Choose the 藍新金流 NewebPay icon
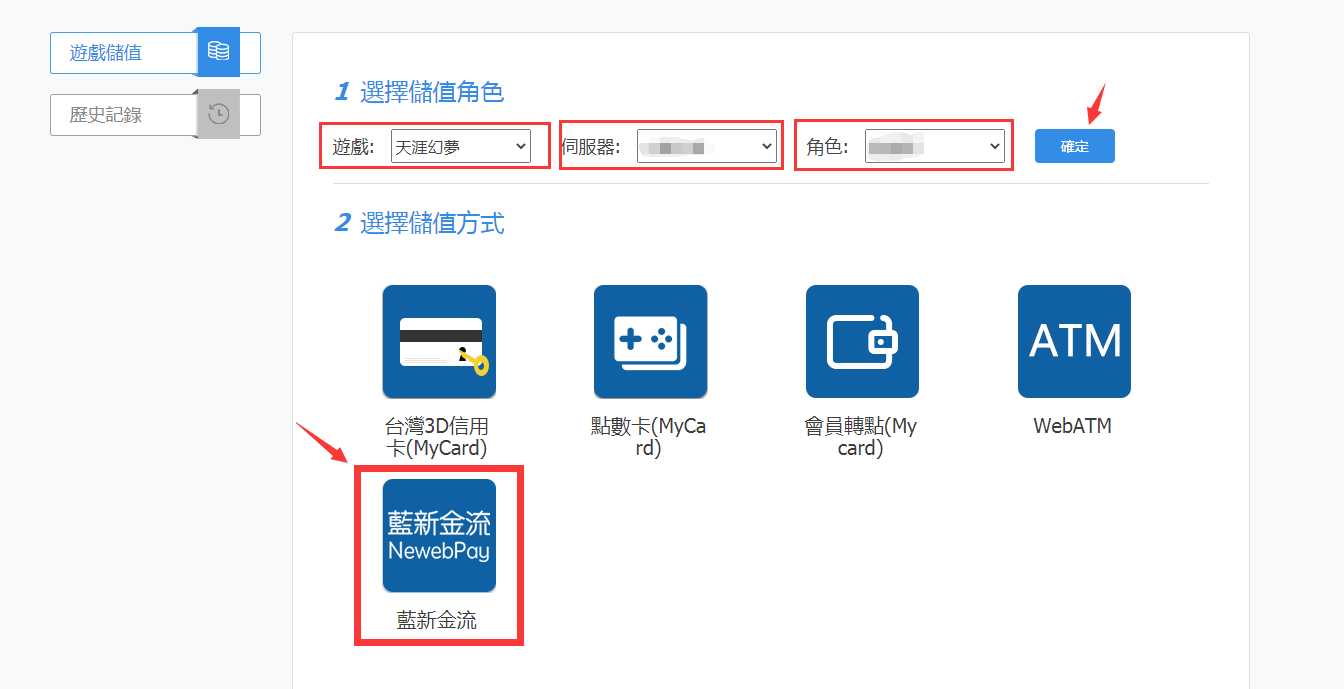This screenshot has width=1344, height=689. (x=439, y=536)
